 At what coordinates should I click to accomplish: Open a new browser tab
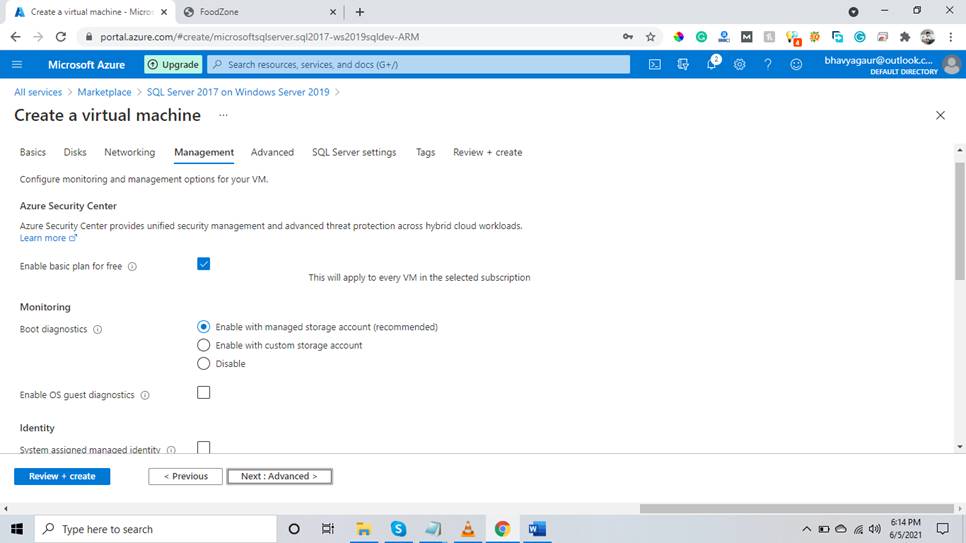coord(360,12)
